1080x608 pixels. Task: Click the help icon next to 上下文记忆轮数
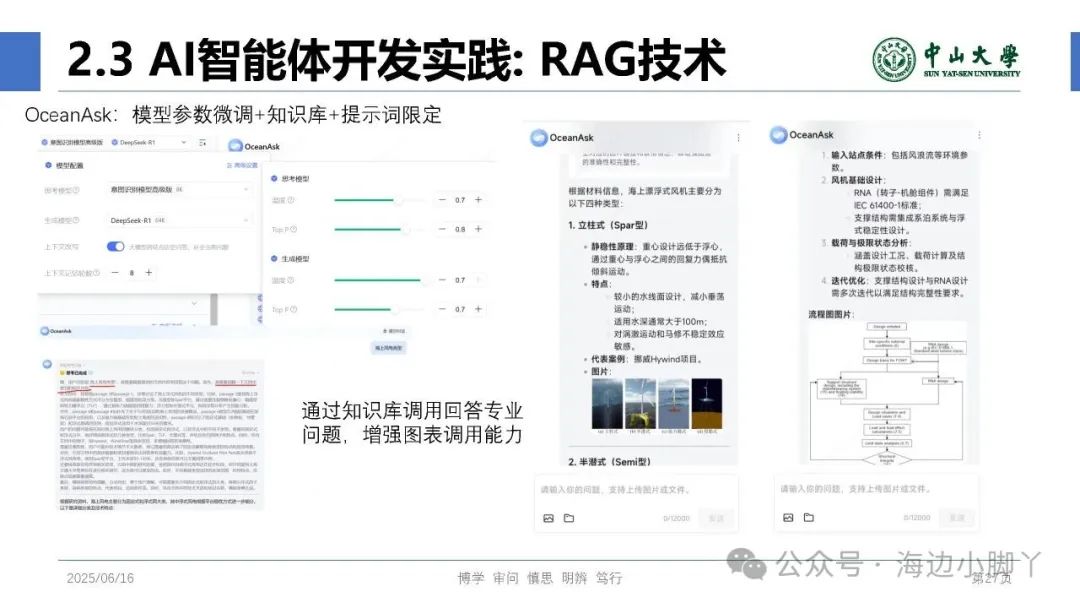click(96, 273)
